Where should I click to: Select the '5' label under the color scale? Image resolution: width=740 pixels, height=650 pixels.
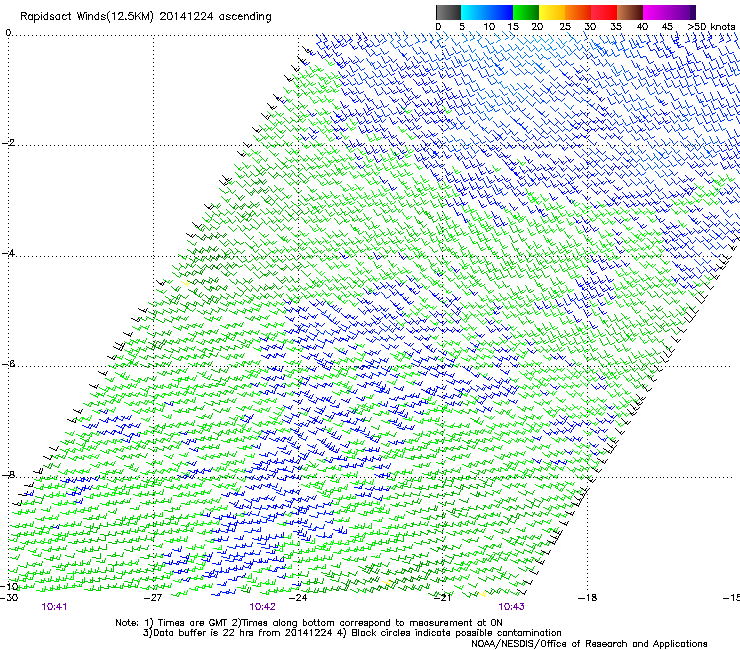coord(462,26)
